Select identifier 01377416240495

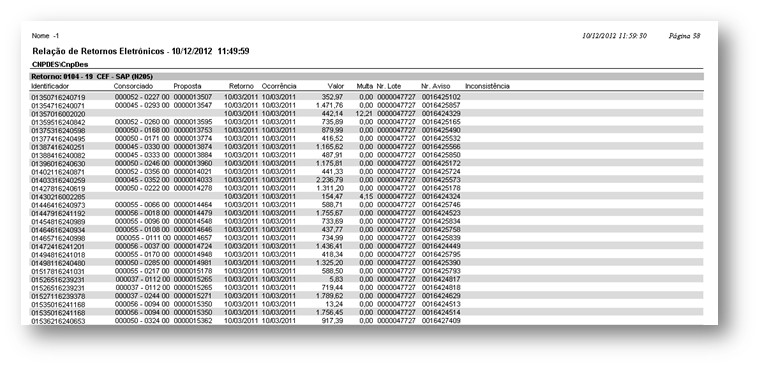[x=58, y=139]
